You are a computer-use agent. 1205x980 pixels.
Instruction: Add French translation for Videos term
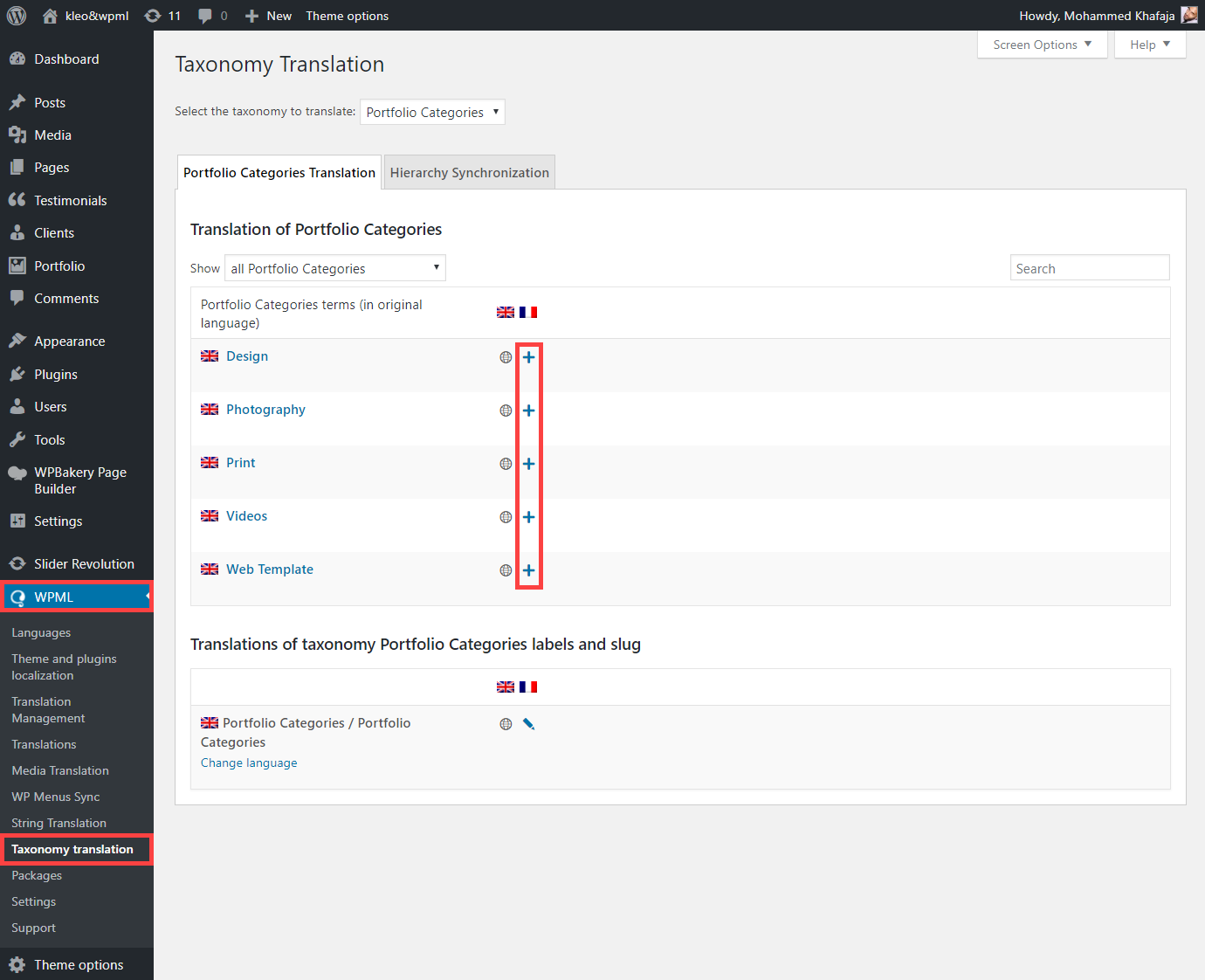pos(528,517)
